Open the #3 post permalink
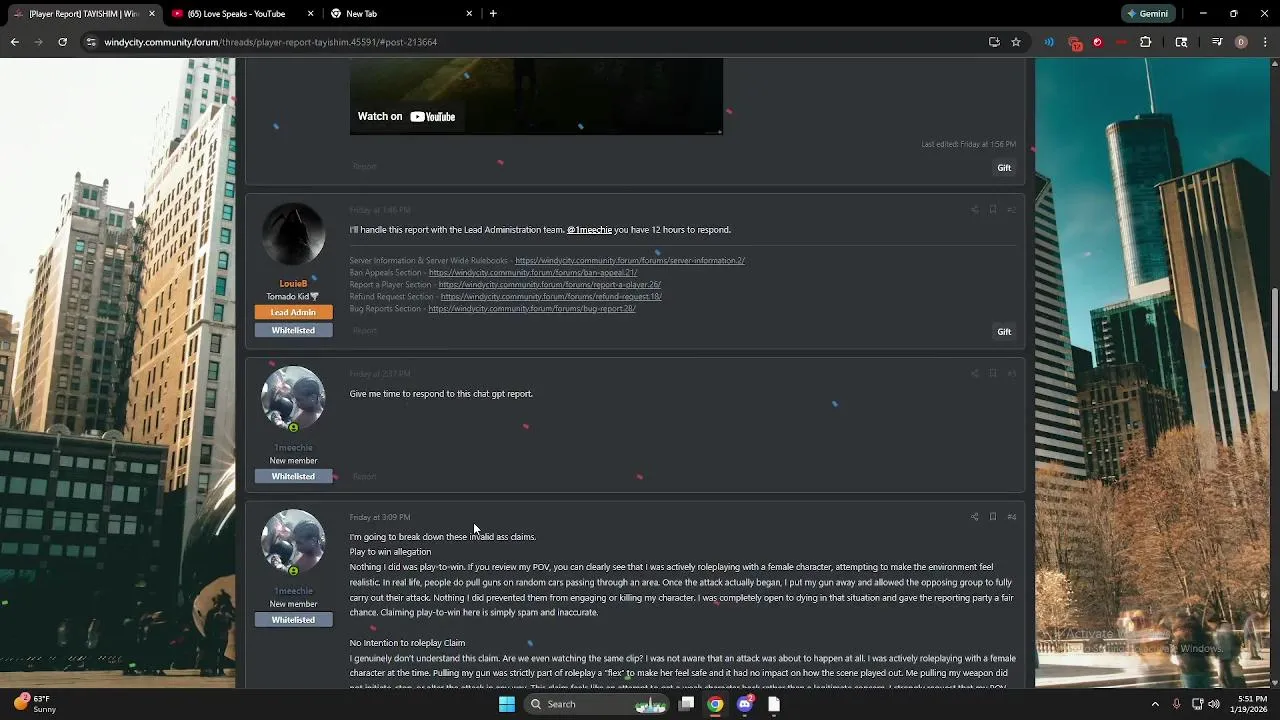 [x=1011, y=374]
